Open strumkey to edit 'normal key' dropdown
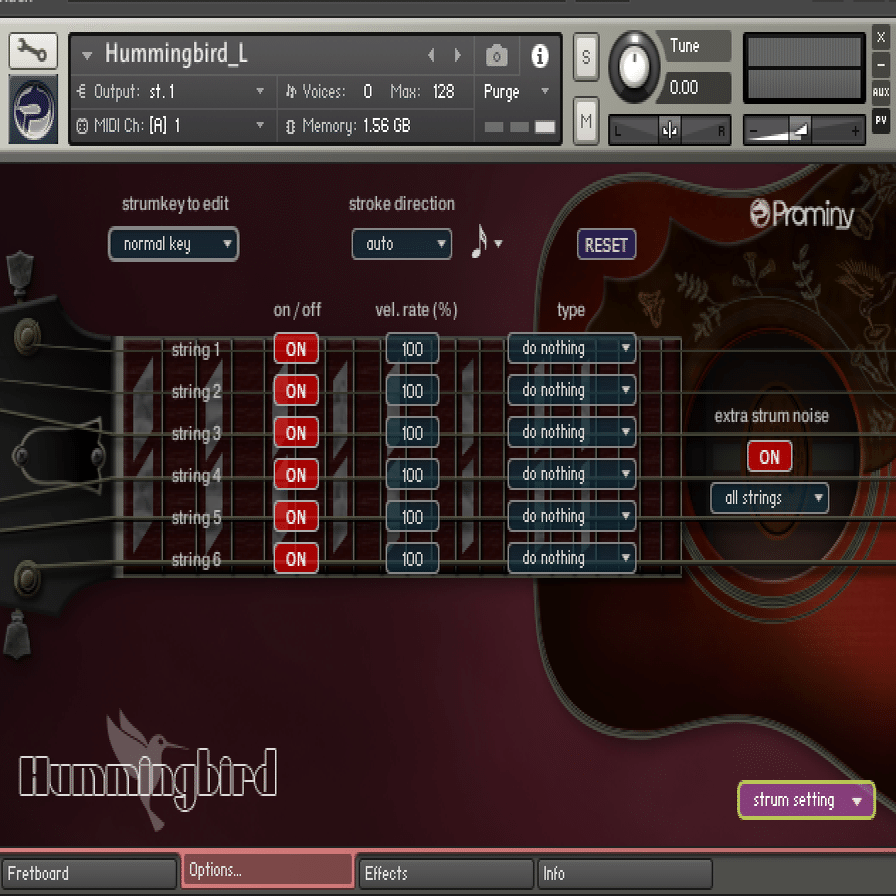Screen dimensions: 896x896 point(173,245)
